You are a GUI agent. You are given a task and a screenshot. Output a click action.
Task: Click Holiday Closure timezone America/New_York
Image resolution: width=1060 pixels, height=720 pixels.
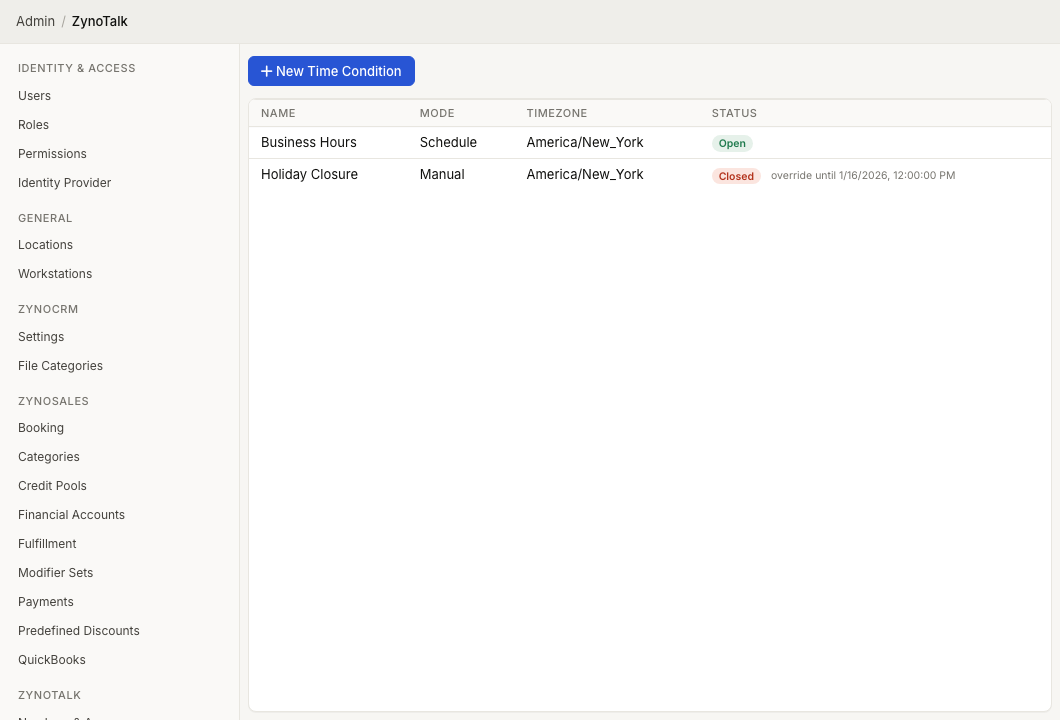(x=585, y=174)
